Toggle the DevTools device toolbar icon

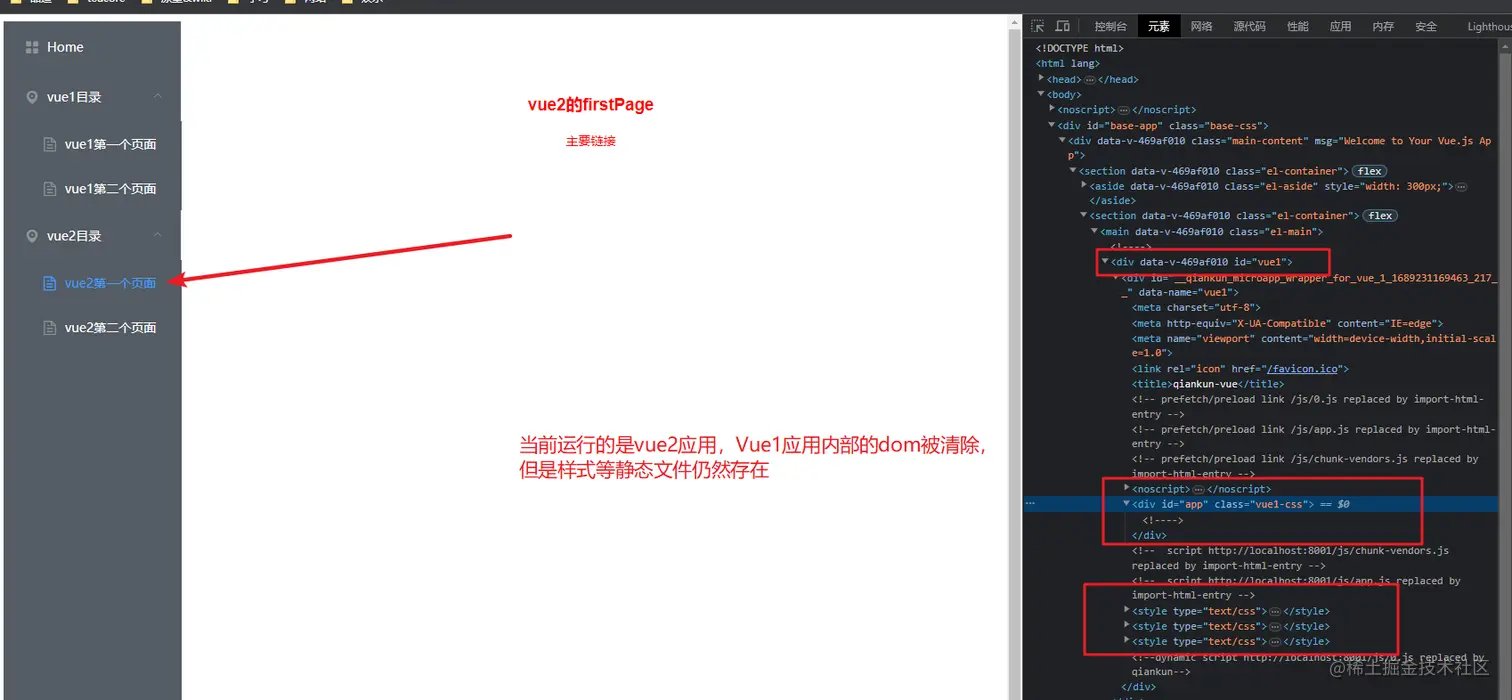point(1062,26)
